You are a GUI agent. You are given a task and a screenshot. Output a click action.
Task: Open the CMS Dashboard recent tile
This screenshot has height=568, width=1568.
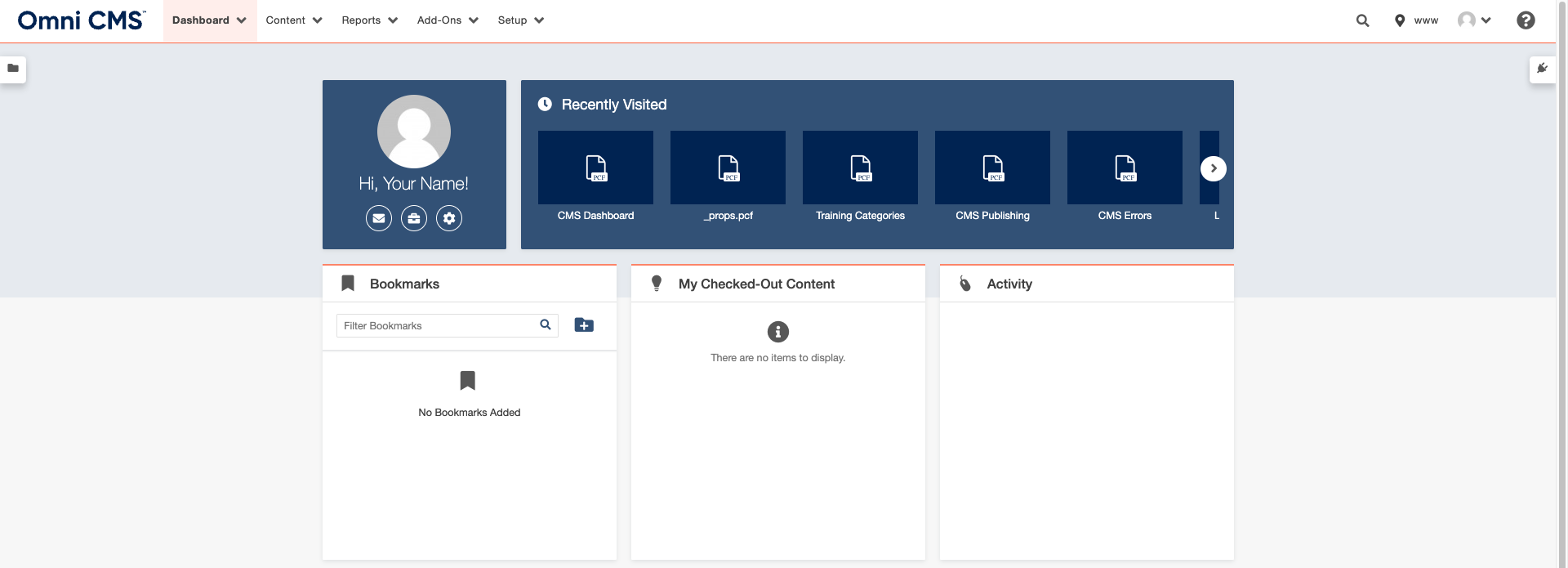tap(595, 168)
